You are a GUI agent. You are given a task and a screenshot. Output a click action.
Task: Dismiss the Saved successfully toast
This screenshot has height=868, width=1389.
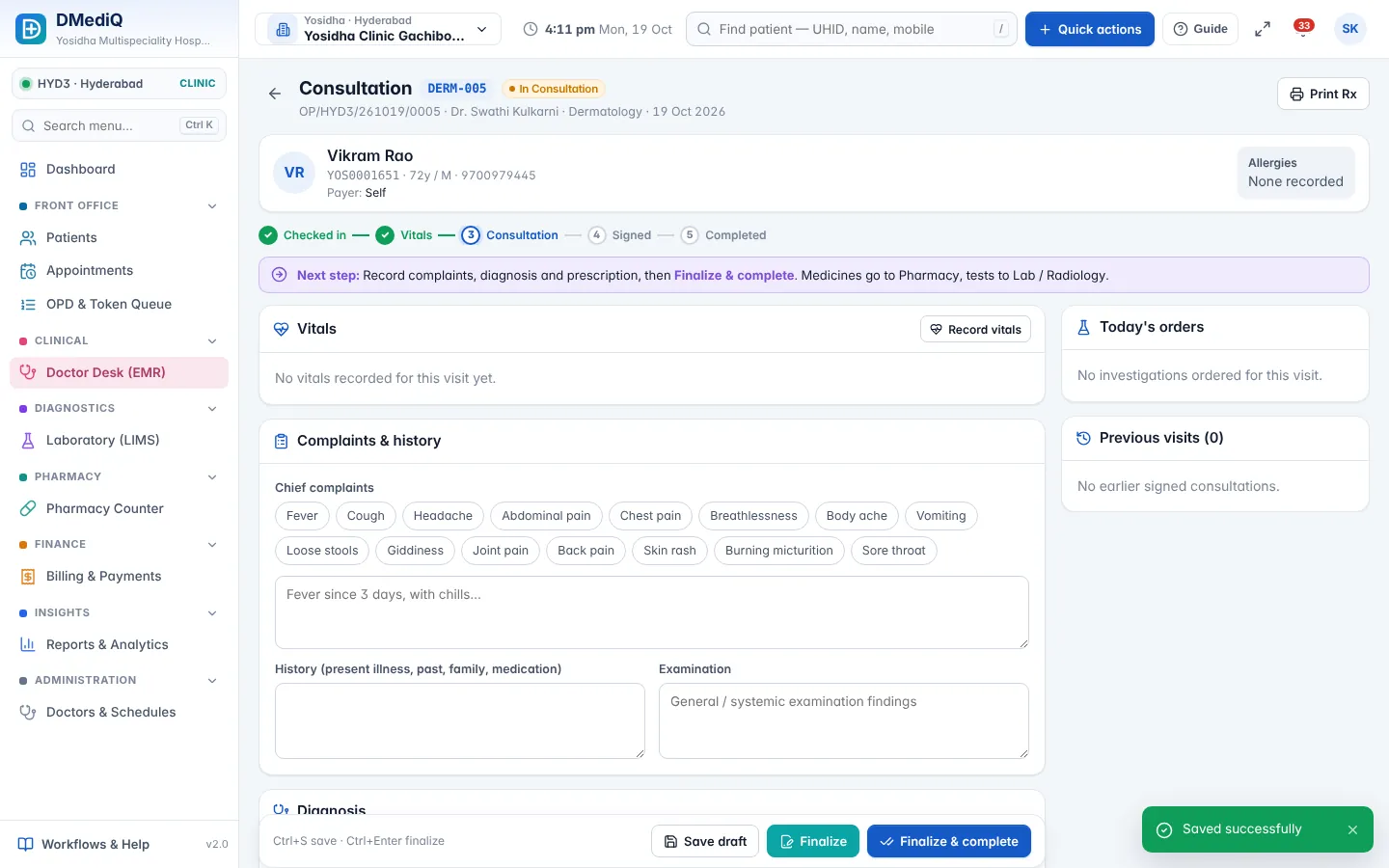pos(1352,829)
